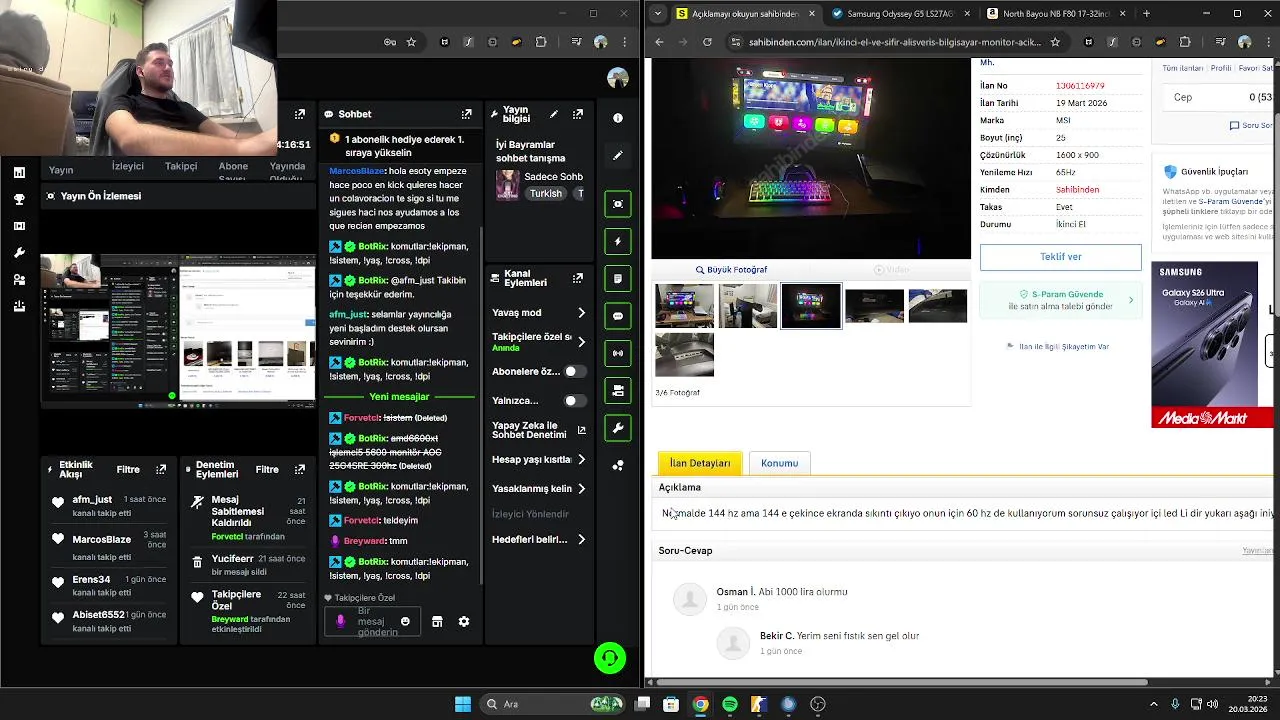1280x720 pixels.
Task: Click the upload tray icon in left sidebar
Action: [19, 306]
